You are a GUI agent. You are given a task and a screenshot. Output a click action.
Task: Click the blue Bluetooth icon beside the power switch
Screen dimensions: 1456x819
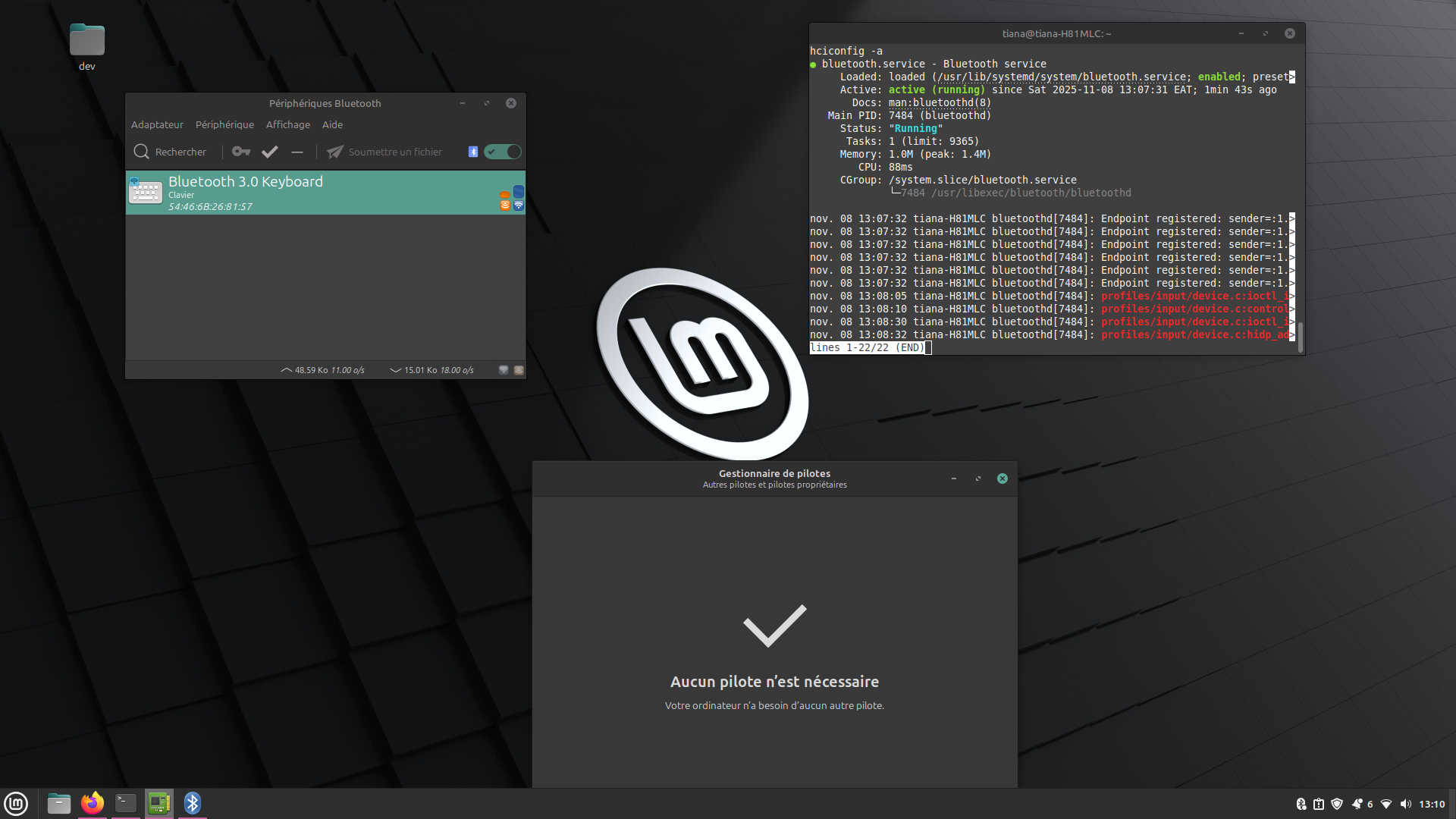pos(473,152)
